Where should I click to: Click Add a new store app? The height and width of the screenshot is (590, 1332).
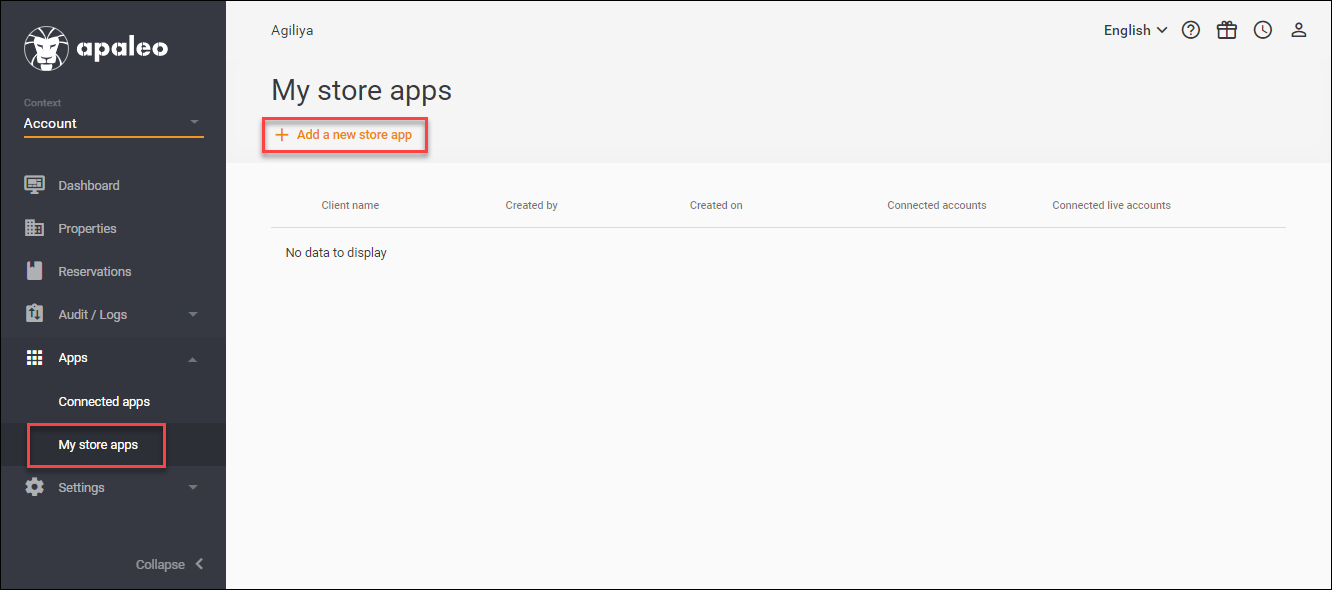coord(344,134)
